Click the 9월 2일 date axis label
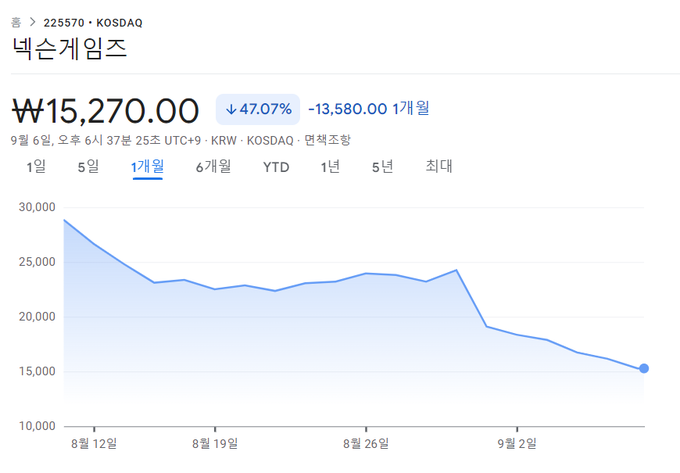This screenshot has height=473, width=680. point(519,441)
